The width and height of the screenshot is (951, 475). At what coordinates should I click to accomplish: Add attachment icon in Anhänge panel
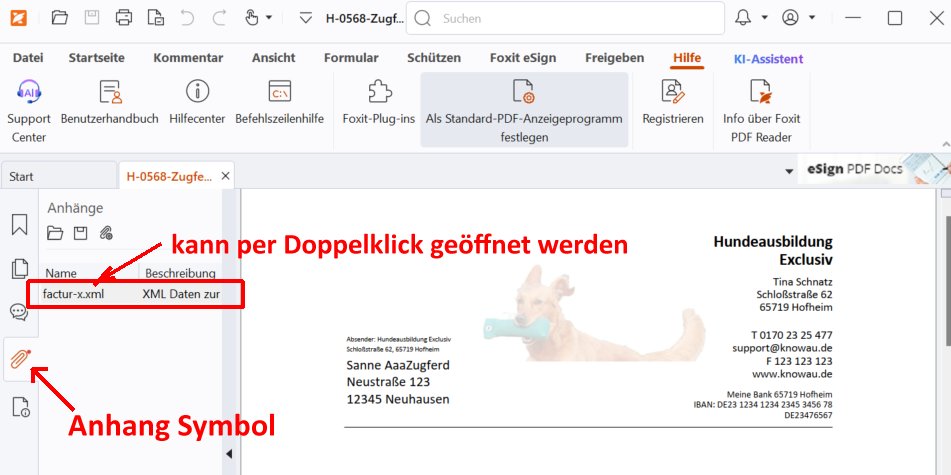coord(106,233)
